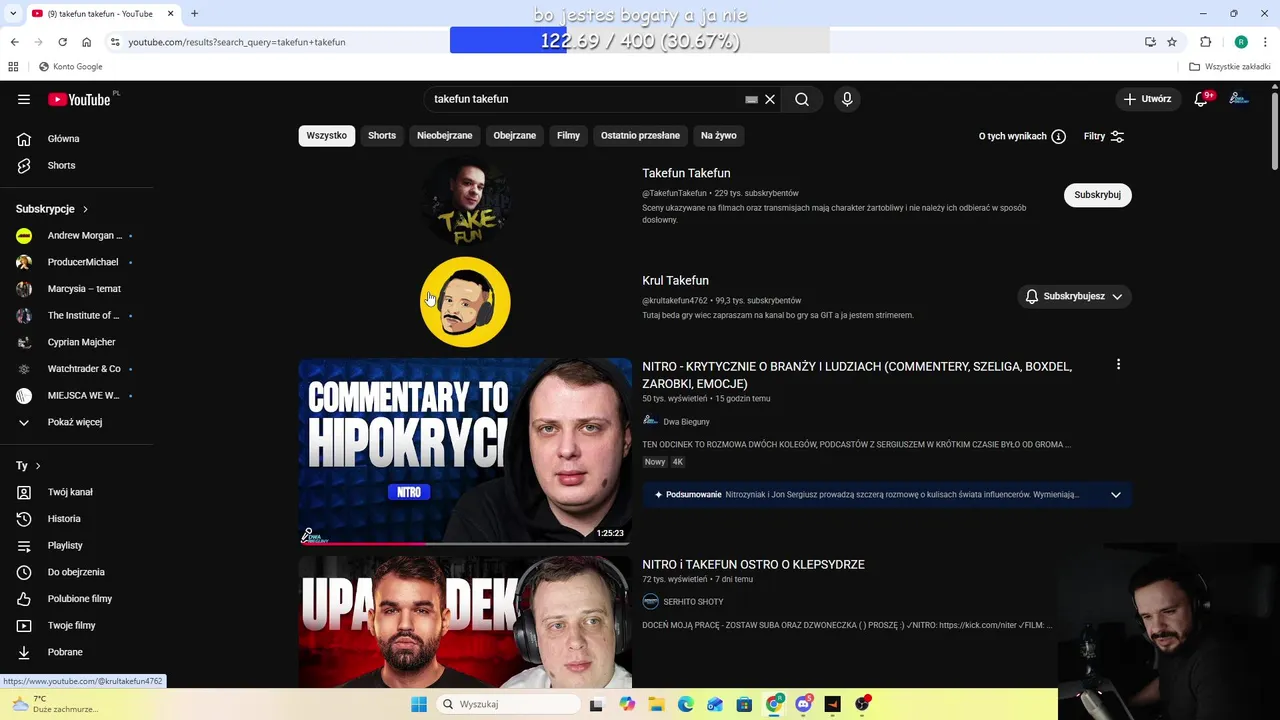Open Andrew Morgan subscription channel
Image resolution: width=1280 pixels, height=720 pixels.
point(85,236)
